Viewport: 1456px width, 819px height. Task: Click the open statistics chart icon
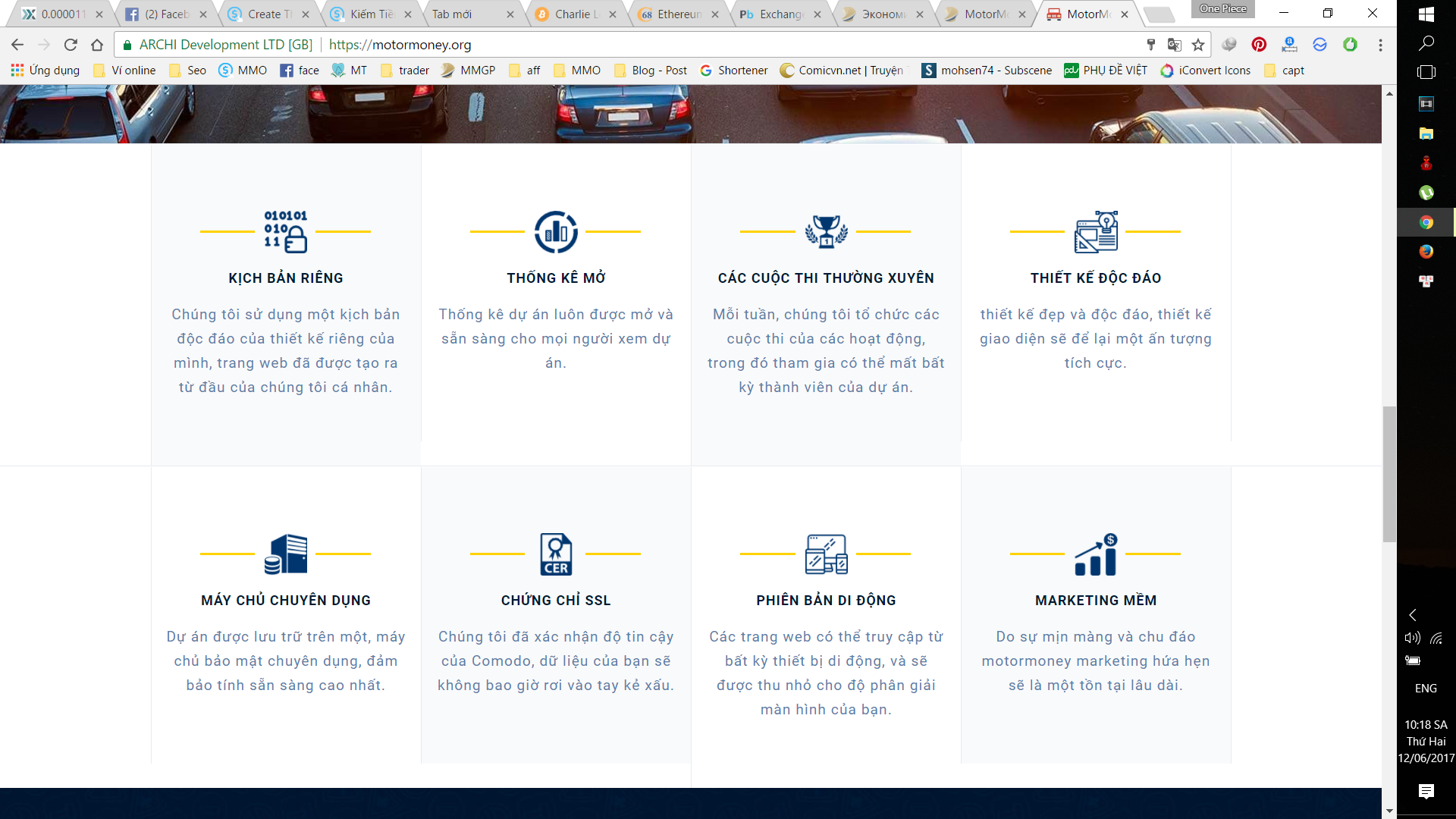[556, 231]
